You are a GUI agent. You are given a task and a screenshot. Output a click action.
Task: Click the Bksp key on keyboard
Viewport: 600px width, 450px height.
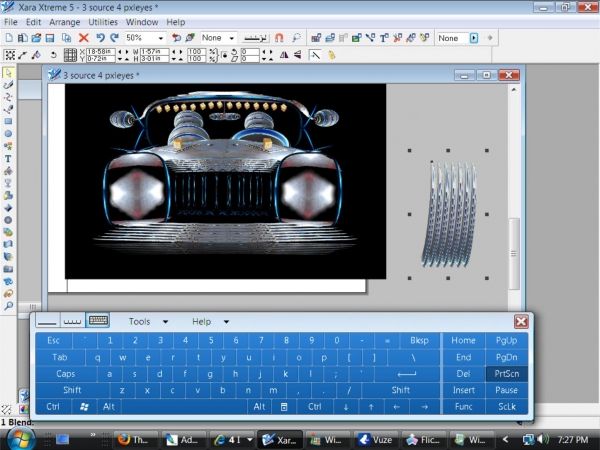click(419, 341)
